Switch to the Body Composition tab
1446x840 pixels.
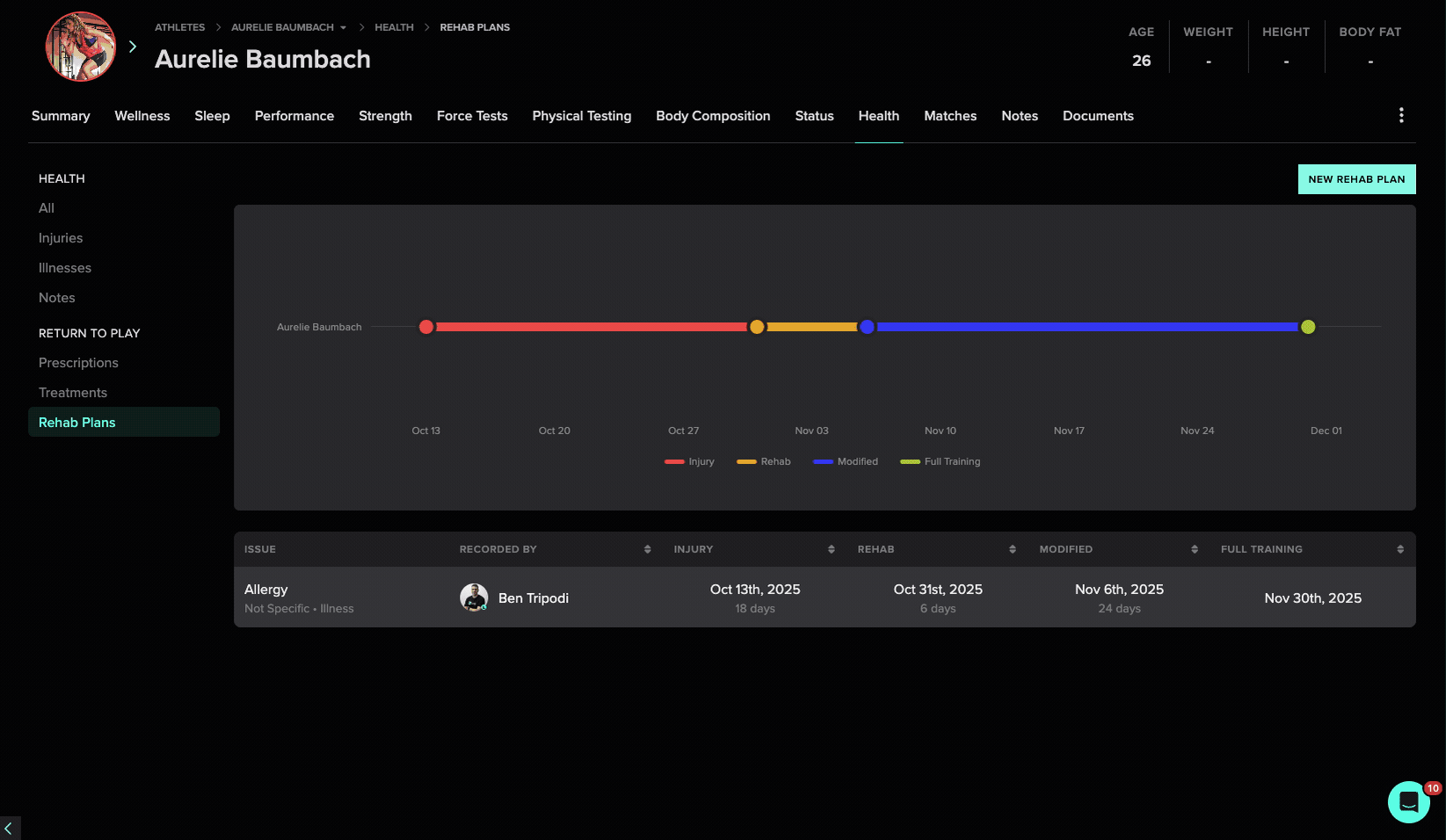pyautogui.click(x=713, y=116)
